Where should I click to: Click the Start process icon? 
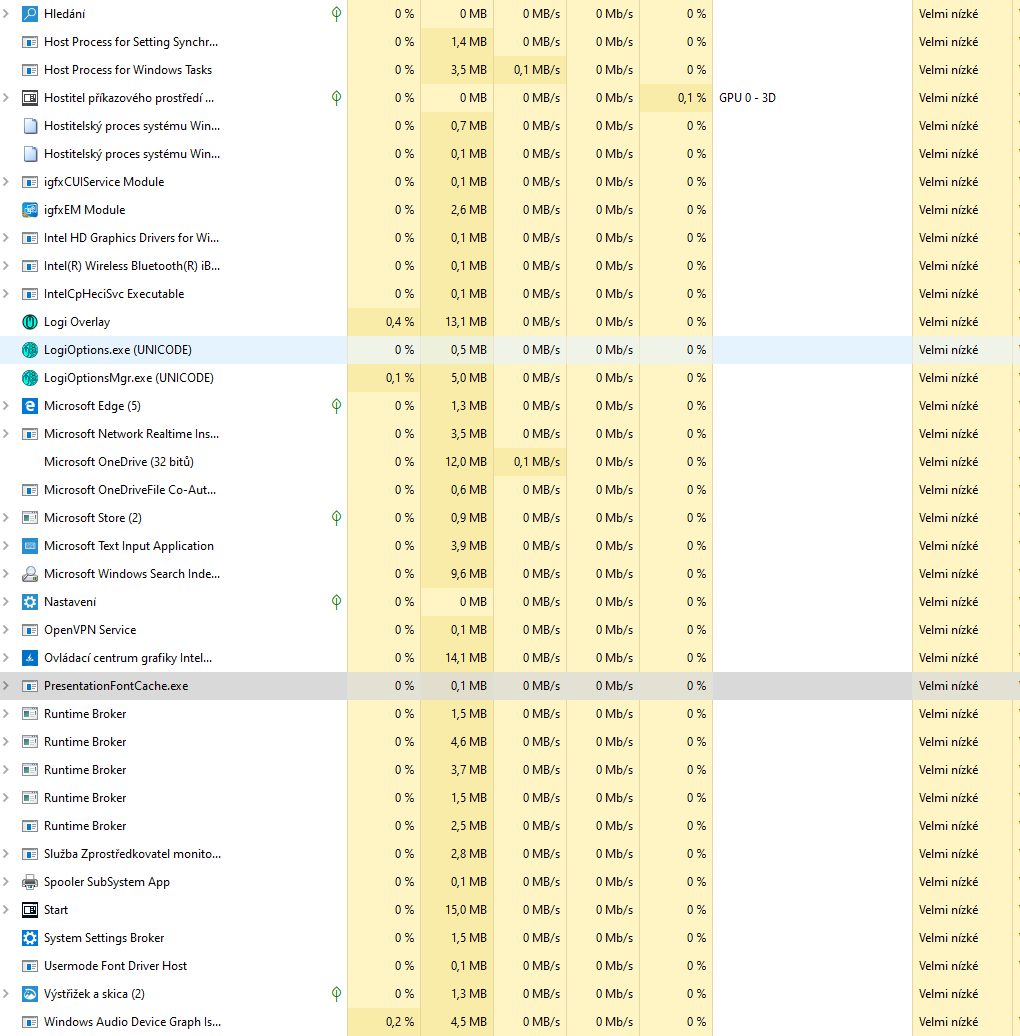[x=30, y=910]
